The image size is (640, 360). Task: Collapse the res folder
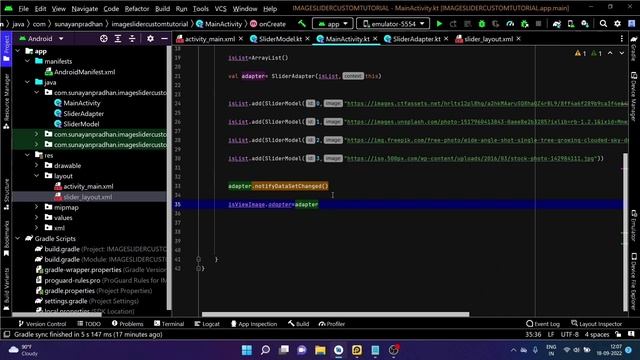click(27, 155)
